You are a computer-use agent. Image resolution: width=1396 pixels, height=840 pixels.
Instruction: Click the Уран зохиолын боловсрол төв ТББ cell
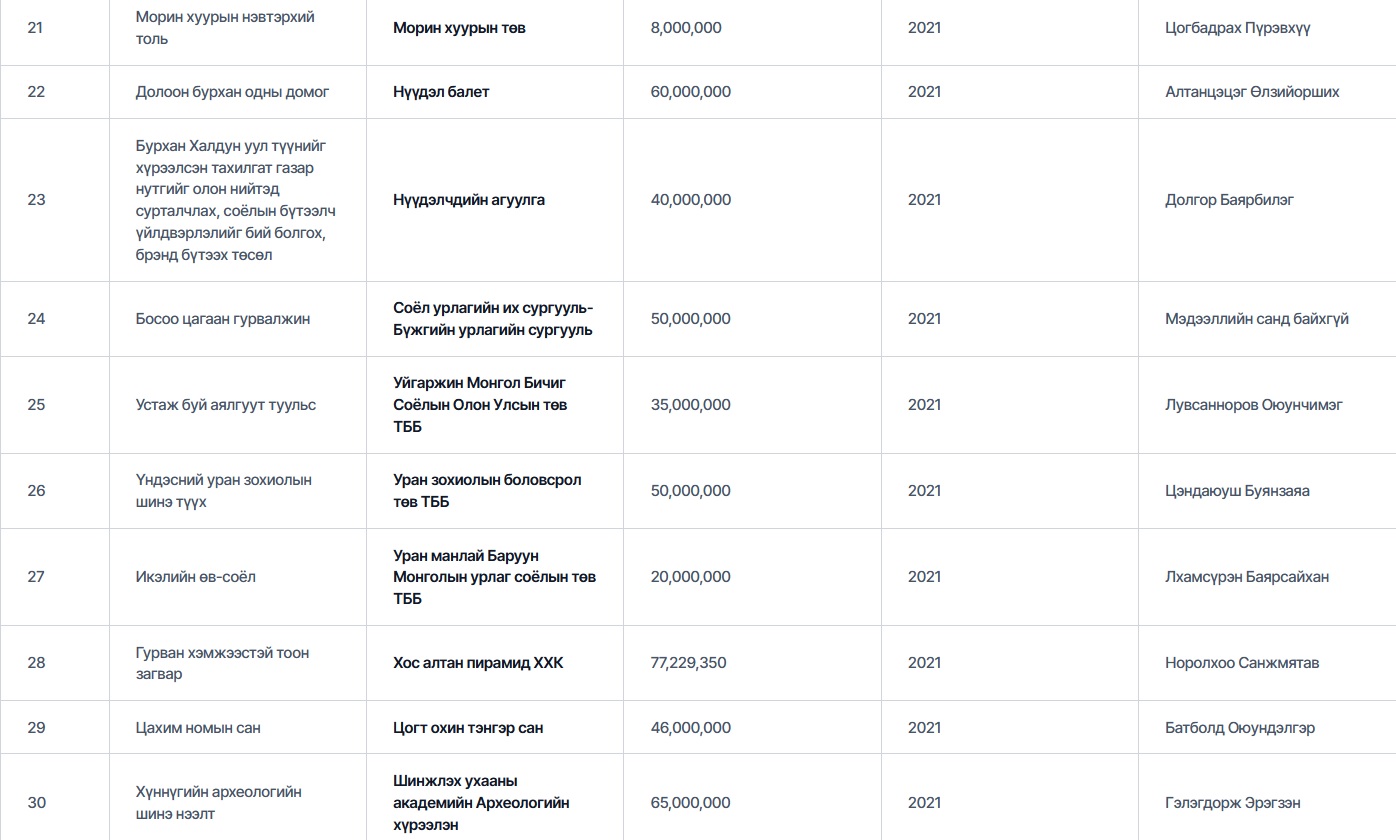[487, 491]
